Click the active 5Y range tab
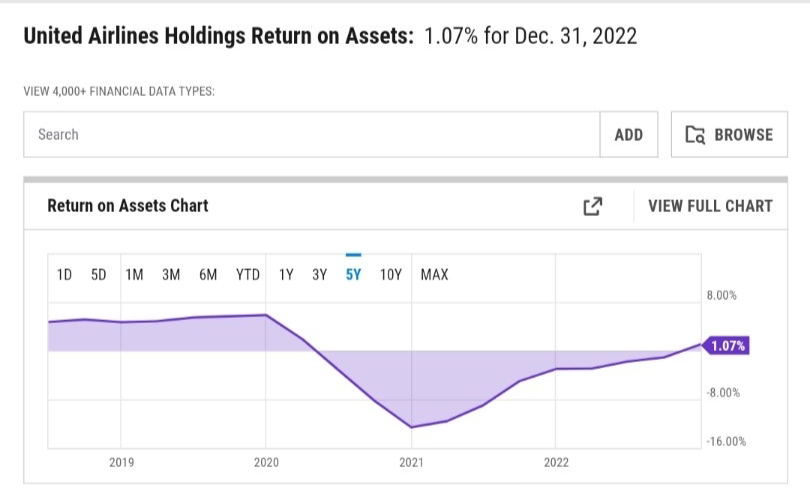810x494 pixels. 353,275
